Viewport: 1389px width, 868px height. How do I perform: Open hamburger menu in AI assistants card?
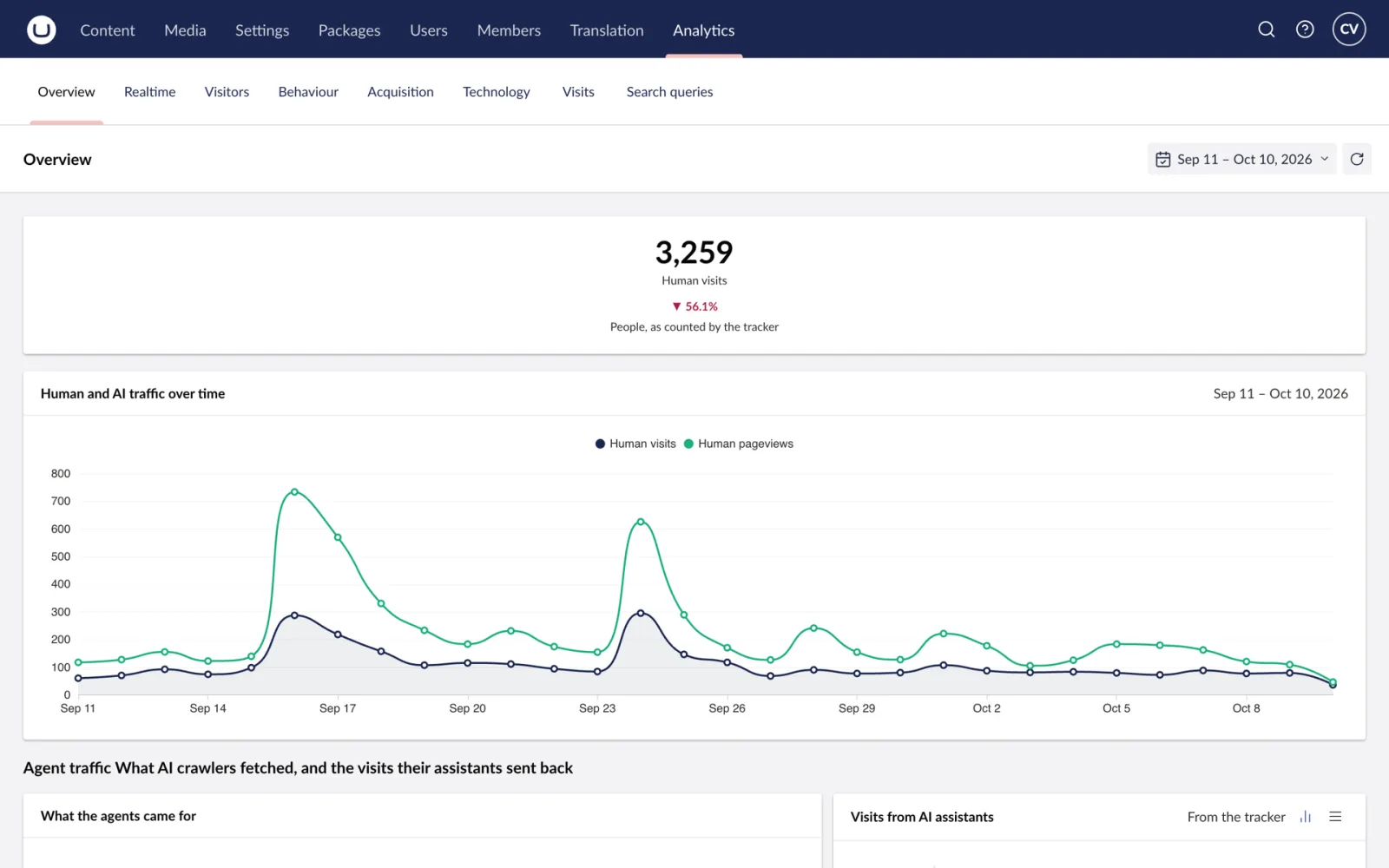coord(1335,817)
